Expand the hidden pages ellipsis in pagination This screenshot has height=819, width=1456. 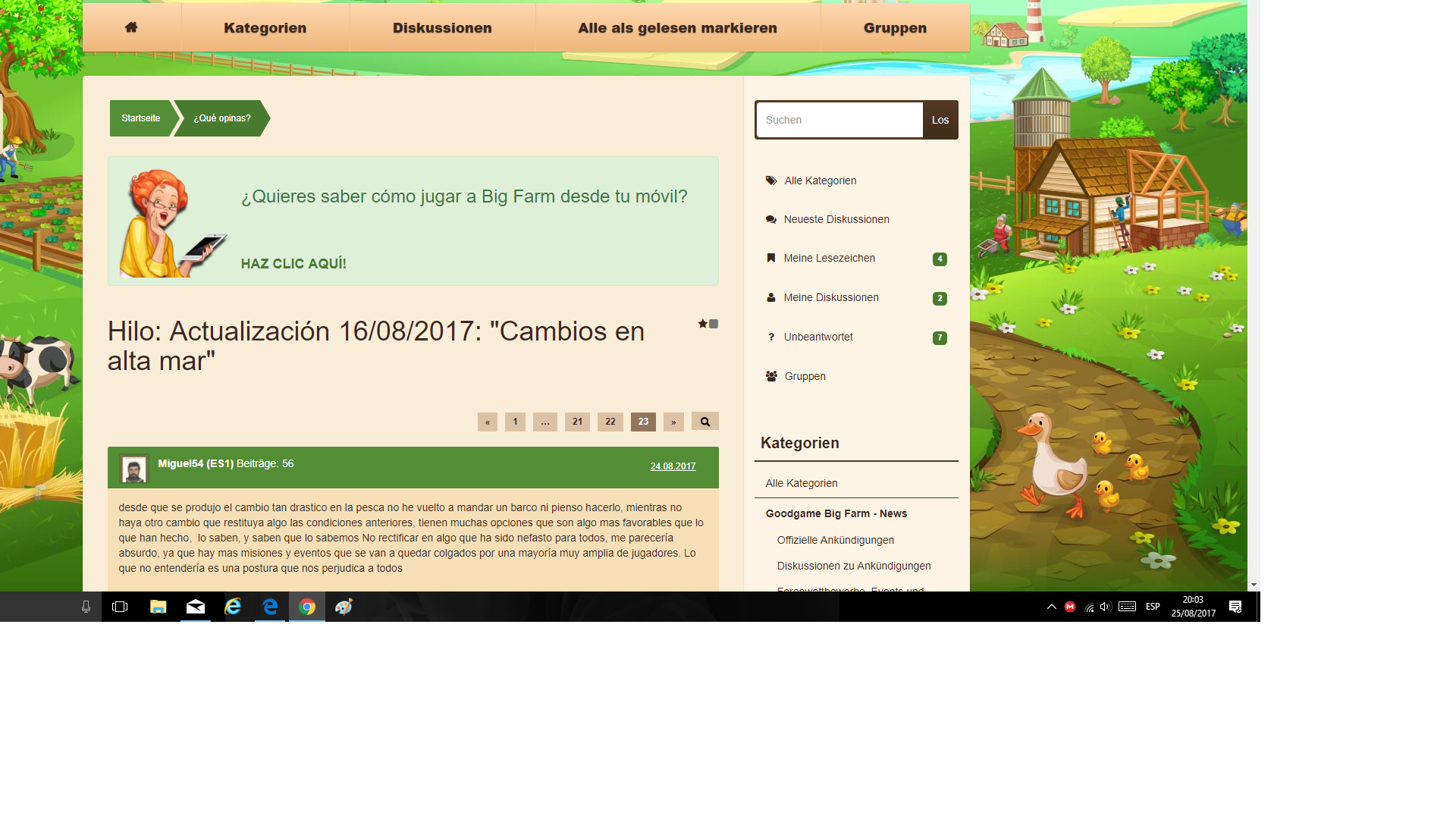tap(545, 422)
